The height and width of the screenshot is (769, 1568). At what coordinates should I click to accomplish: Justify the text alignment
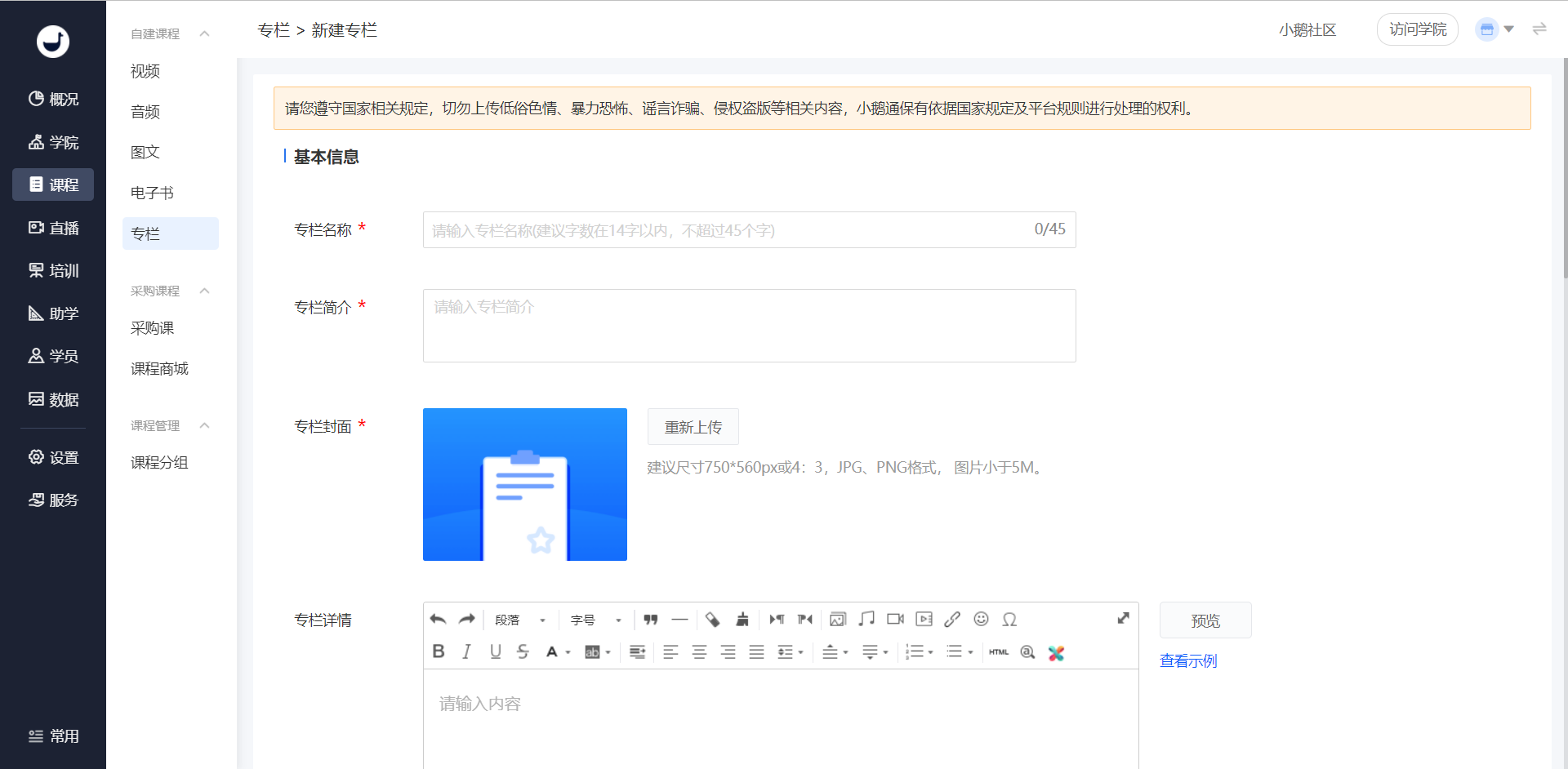[x=756, y=651]
